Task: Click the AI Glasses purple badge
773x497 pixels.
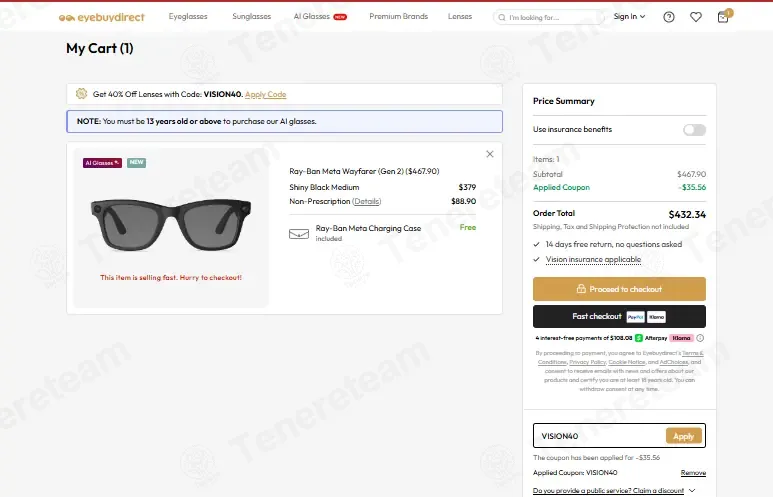Action: click(102, 163)
